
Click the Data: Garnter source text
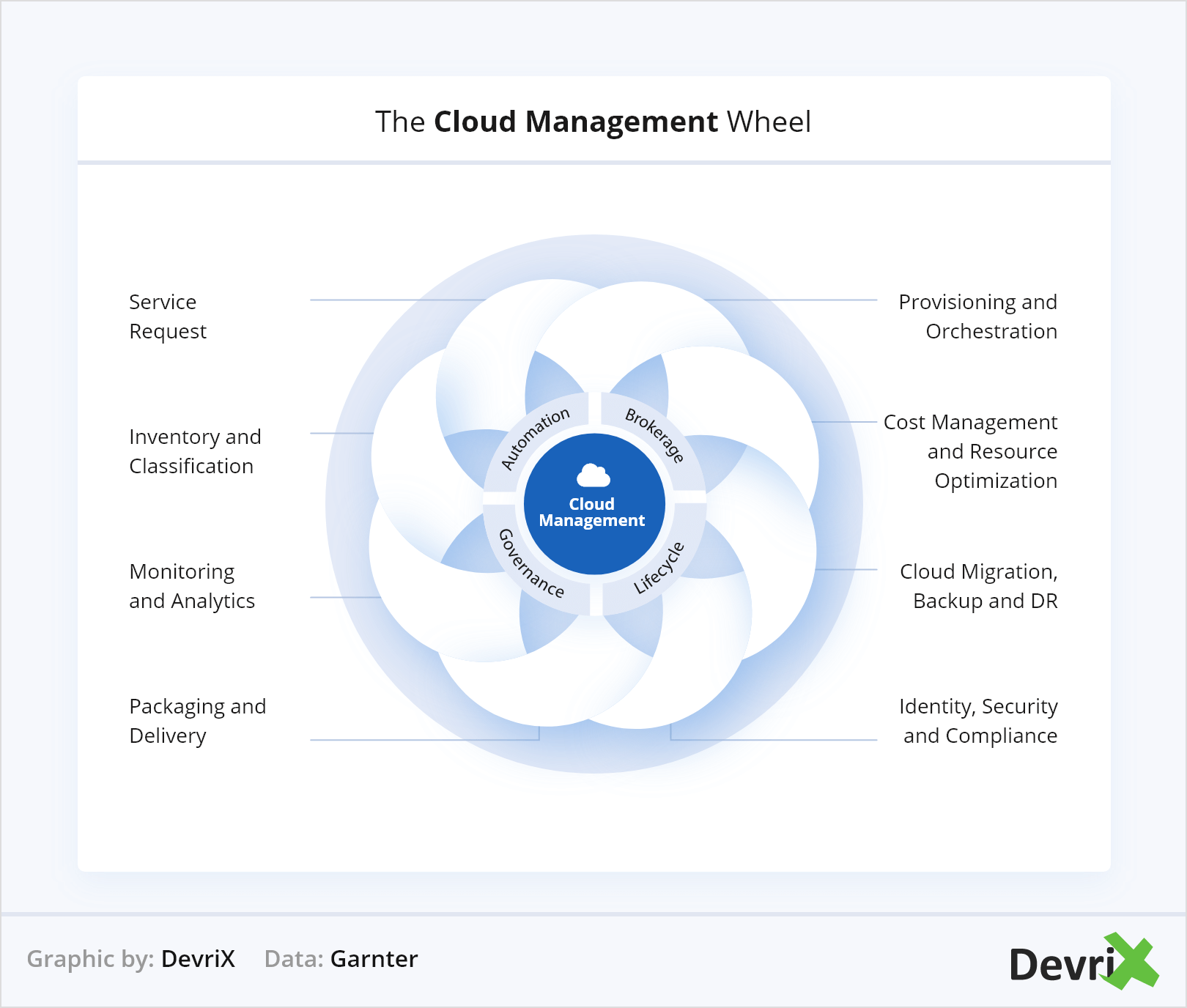341,959
